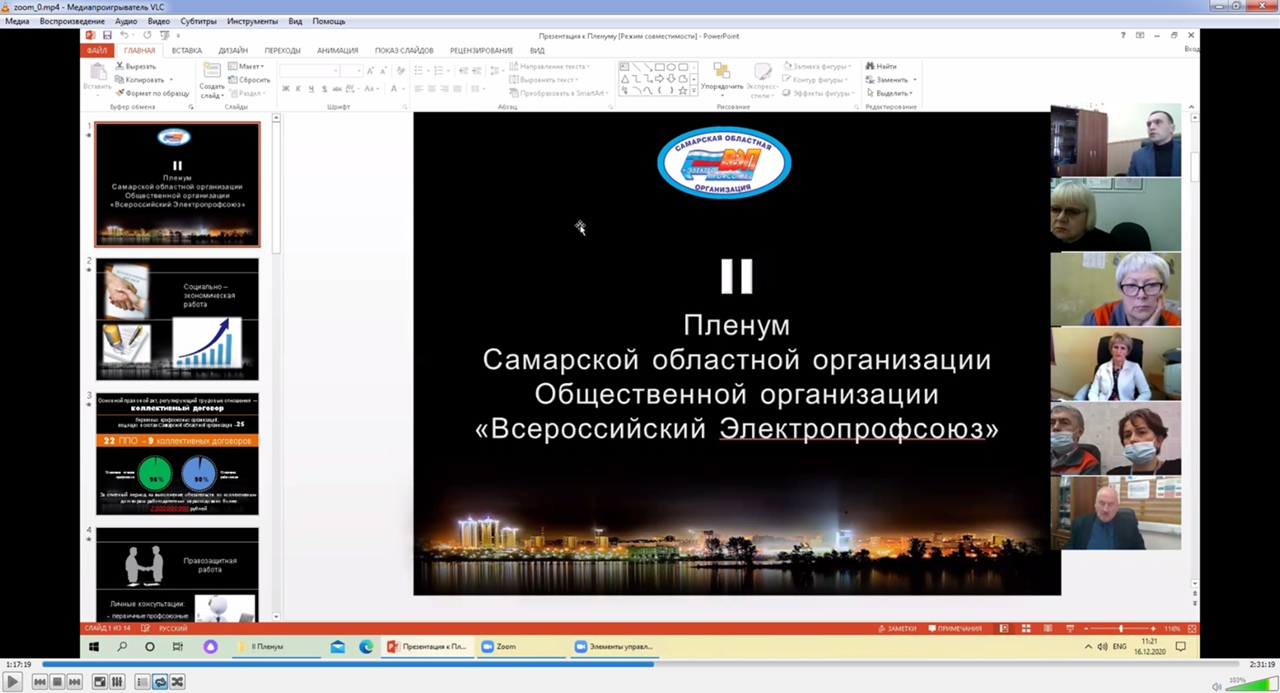
Task: Click Создать слайд button icon
Action: click(x=212, y=70)
